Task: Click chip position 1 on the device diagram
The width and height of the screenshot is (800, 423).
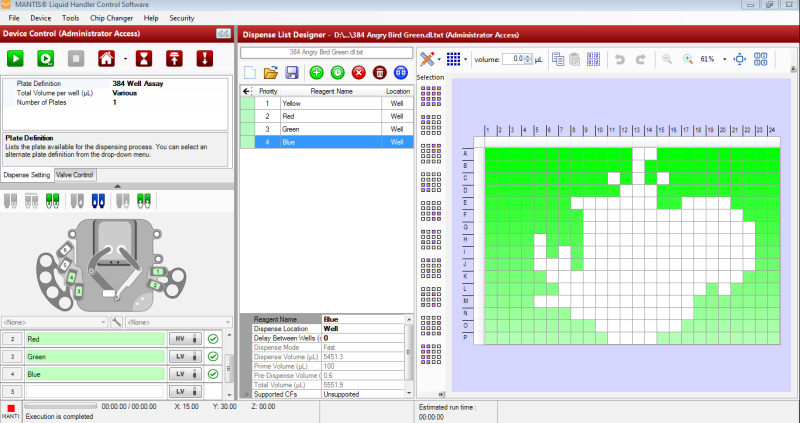Action: [159, 271]
